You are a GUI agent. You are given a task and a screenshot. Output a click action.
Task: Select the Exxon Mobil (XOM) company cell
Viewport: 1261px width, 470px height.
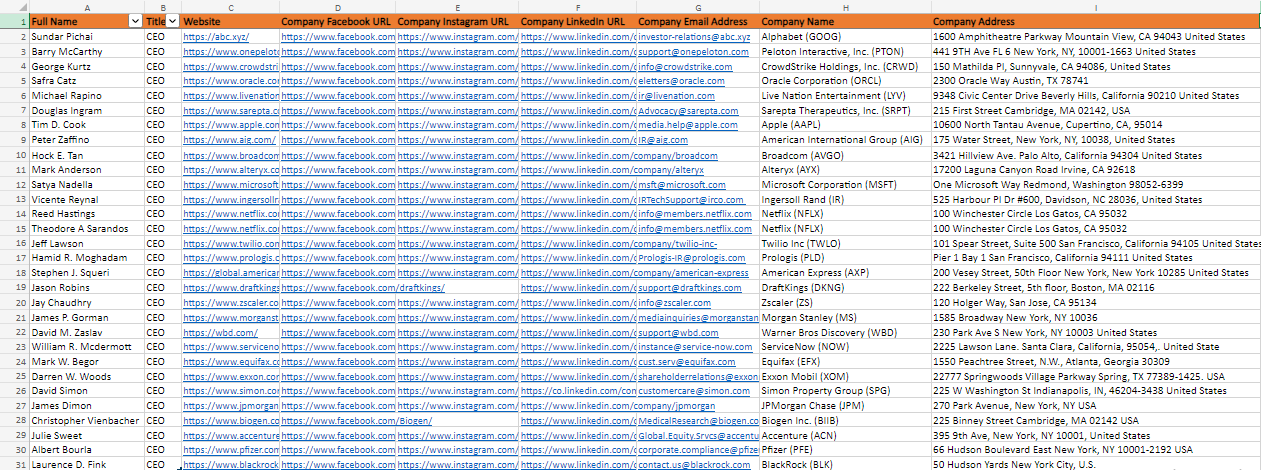click(845, 376)
